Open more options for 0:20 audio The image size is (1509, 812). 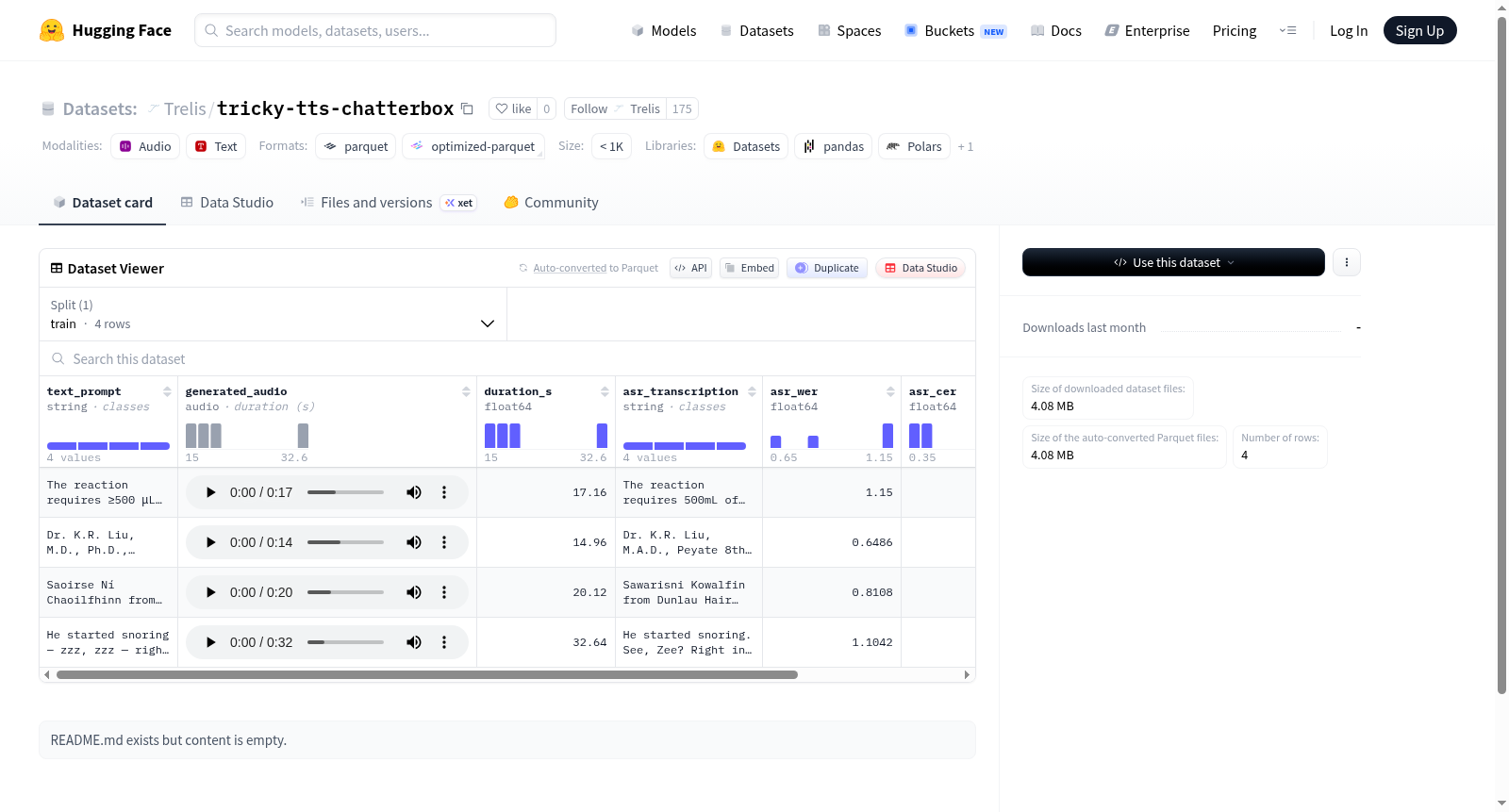click(x=444, y=592)
